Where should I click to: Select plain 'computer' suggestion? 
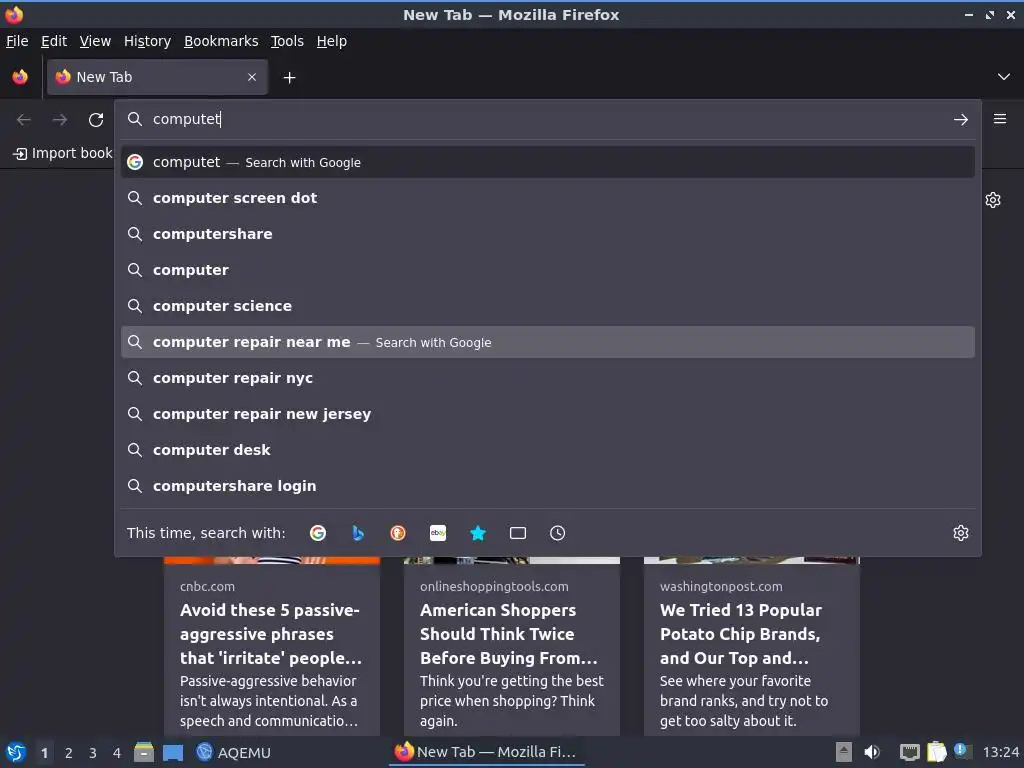point(548,270)
